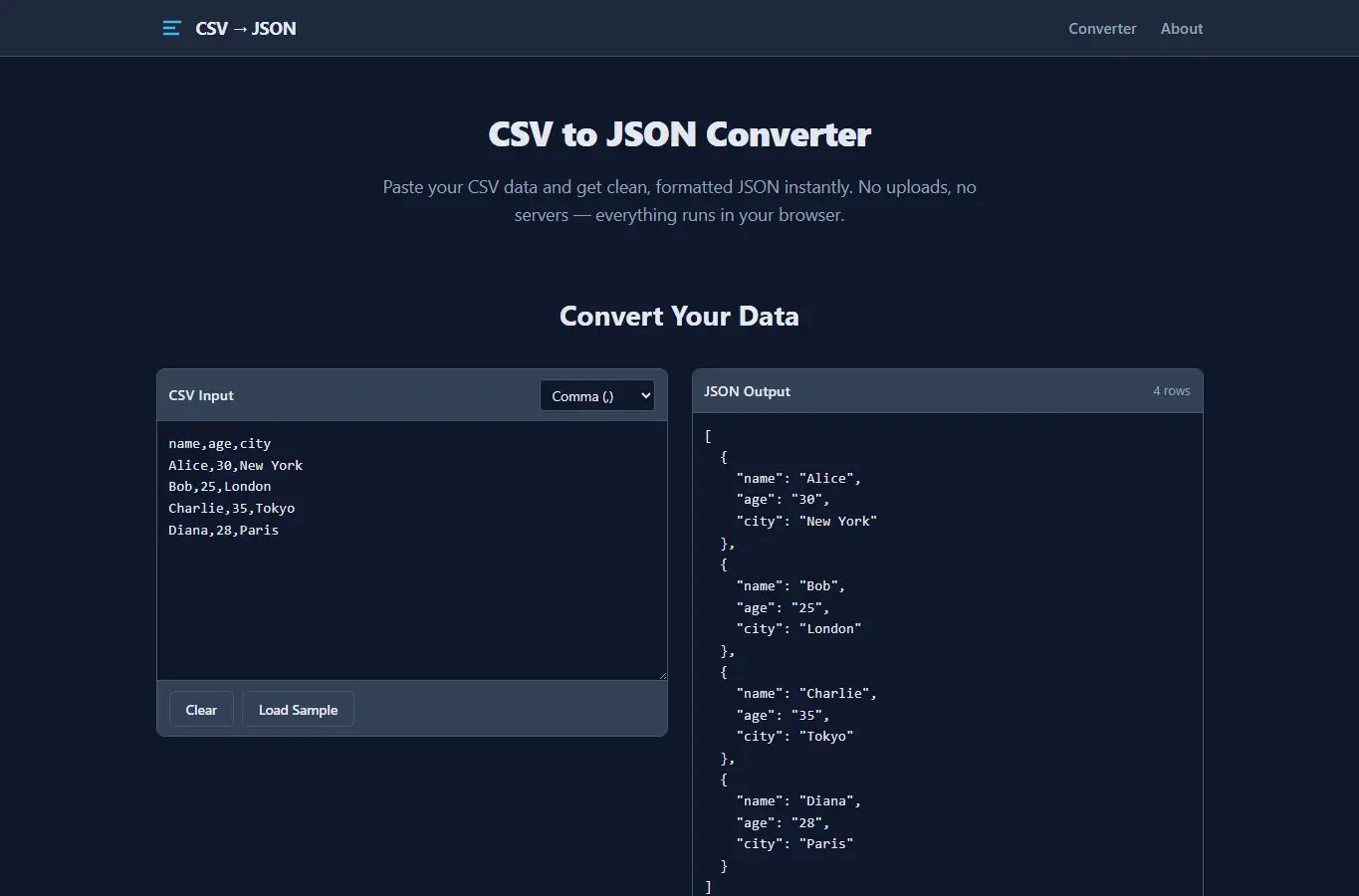Click the 'name,age,city' header line
The image size is (1359, 896).
click(x=220, y=444)
